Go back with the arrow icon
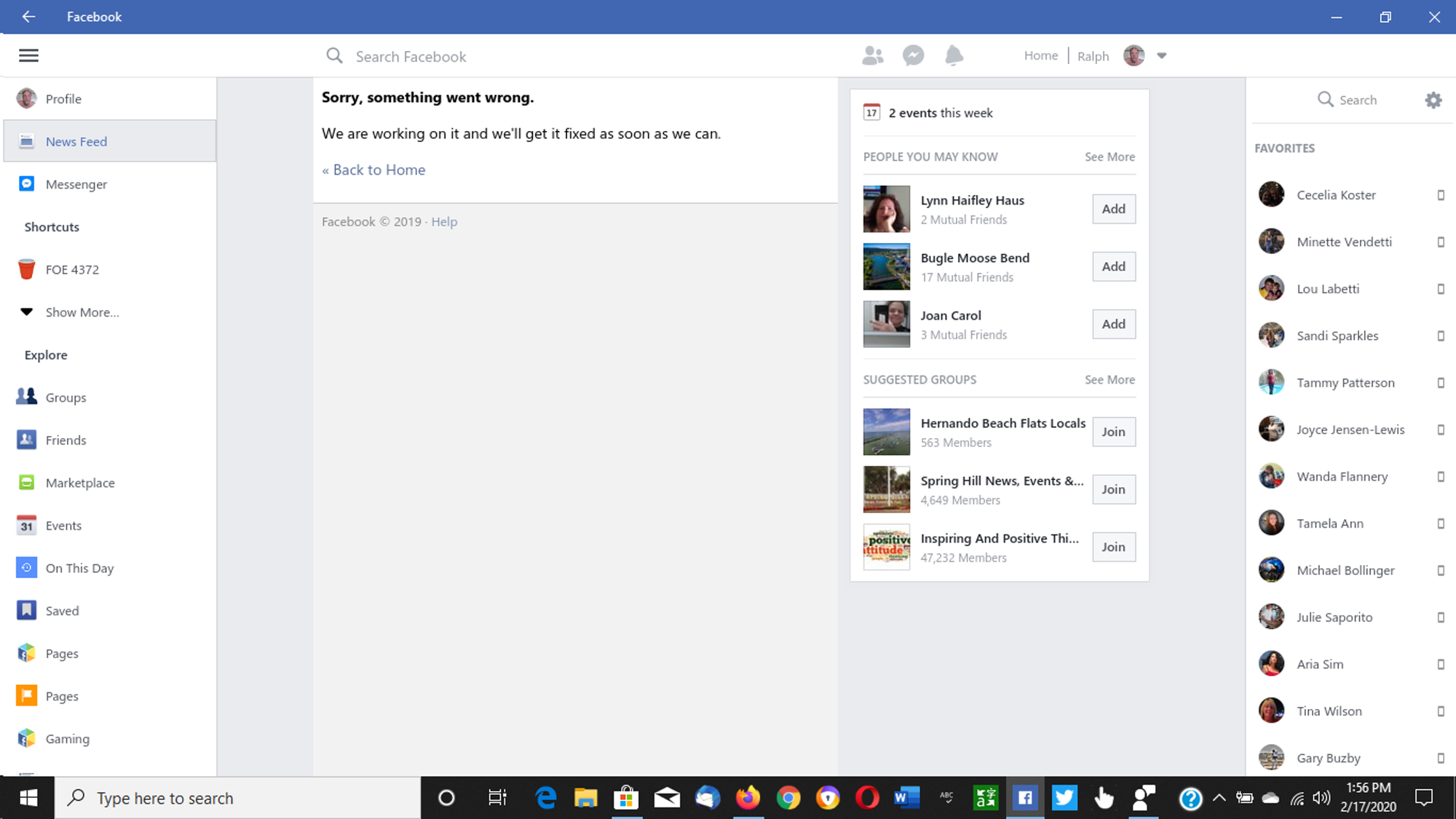The height and width of the screenshot is (819, 1456). click(28, 16)
